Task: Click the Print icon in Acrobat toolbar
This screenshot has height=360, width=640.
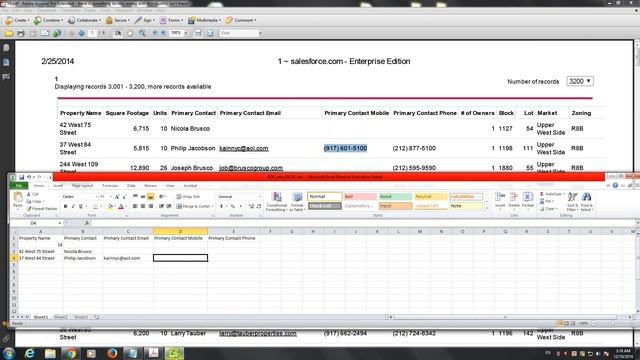Action: tap(21, 33)
